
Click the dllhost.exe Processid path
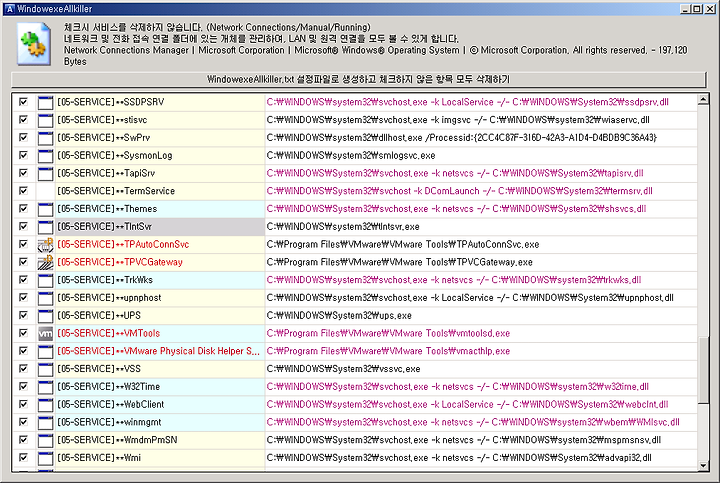coord(461,138)
